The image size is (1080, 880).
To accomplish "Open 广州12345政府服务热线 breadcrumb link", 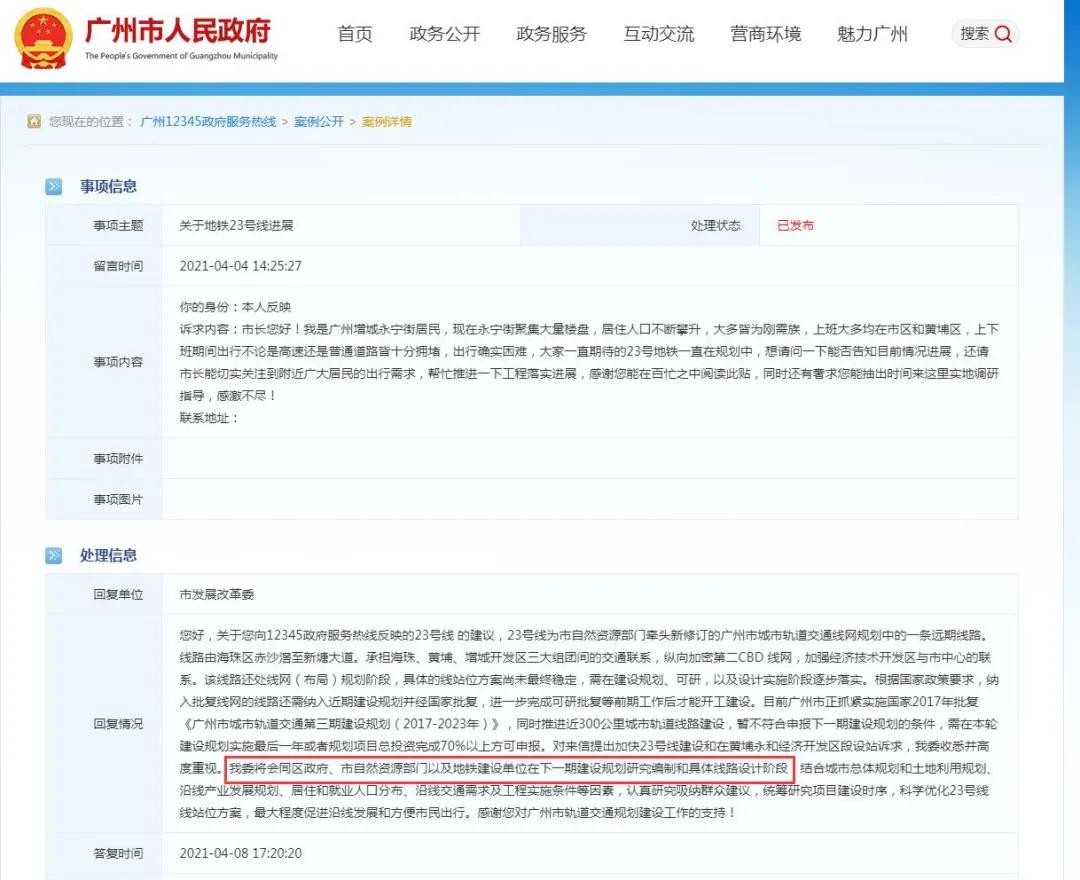I will (x=208, y=122).
